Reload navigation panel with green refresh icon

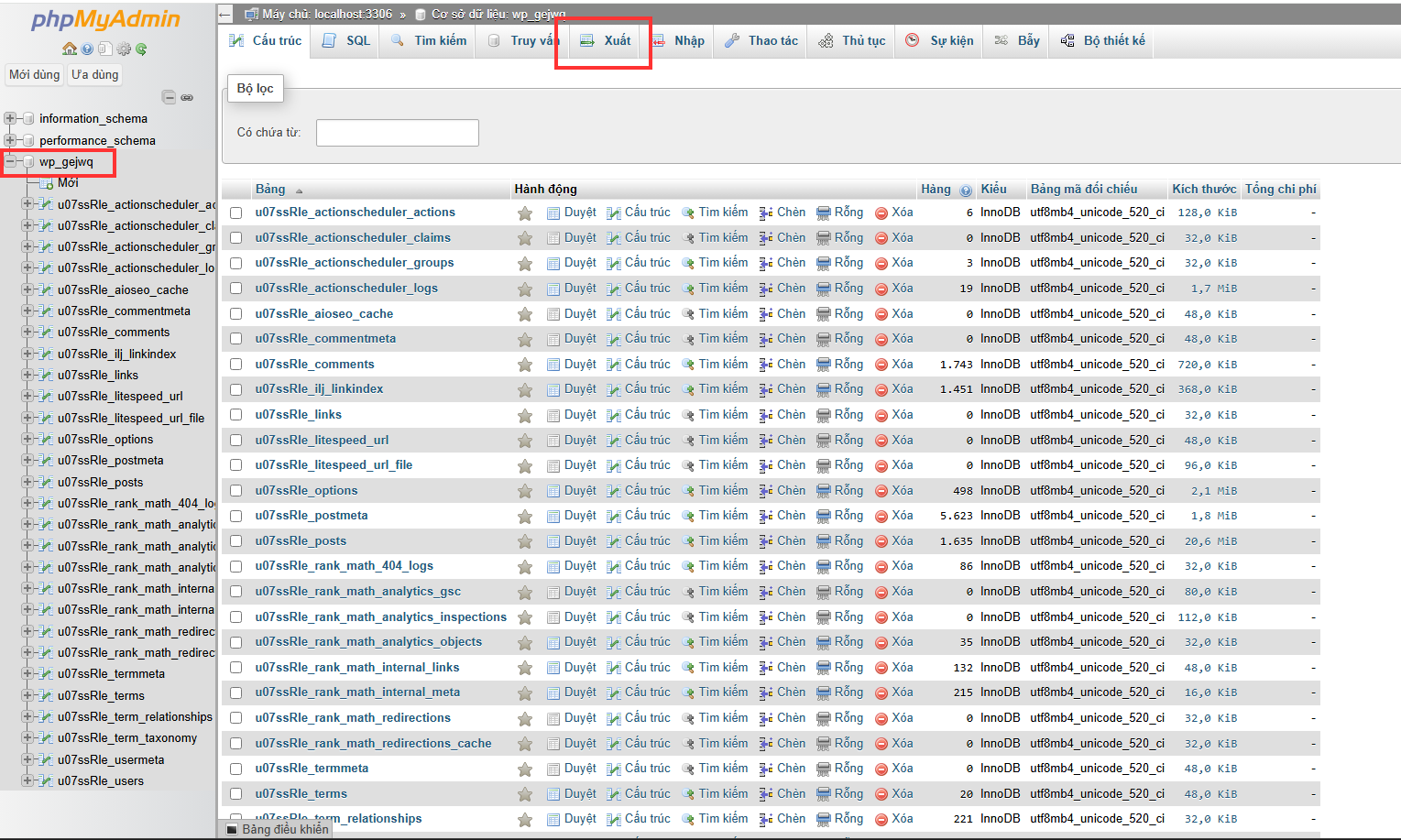pos(141,49)
